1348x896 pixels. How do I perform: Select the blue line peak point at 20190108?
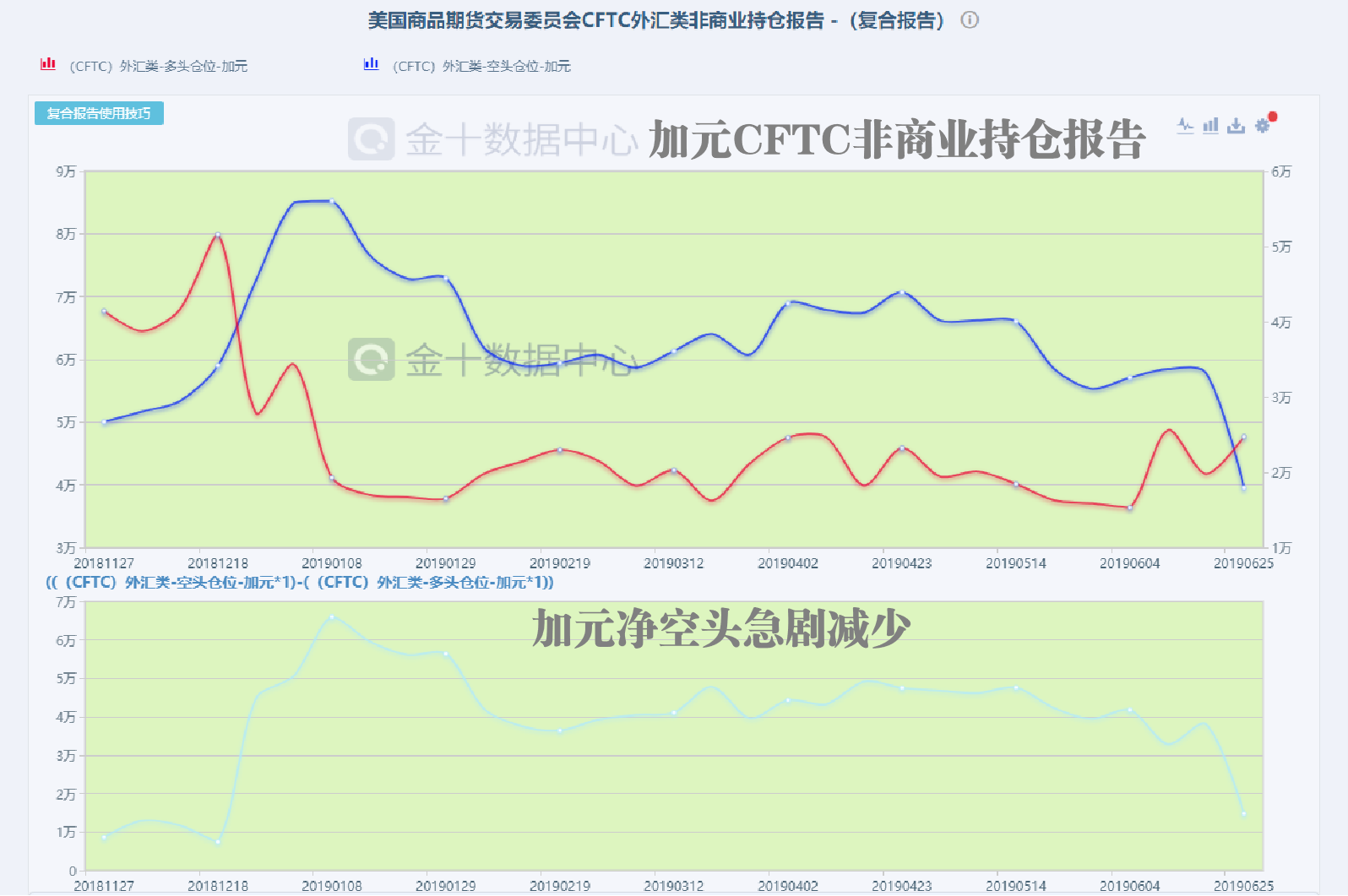tap(332, 201)
